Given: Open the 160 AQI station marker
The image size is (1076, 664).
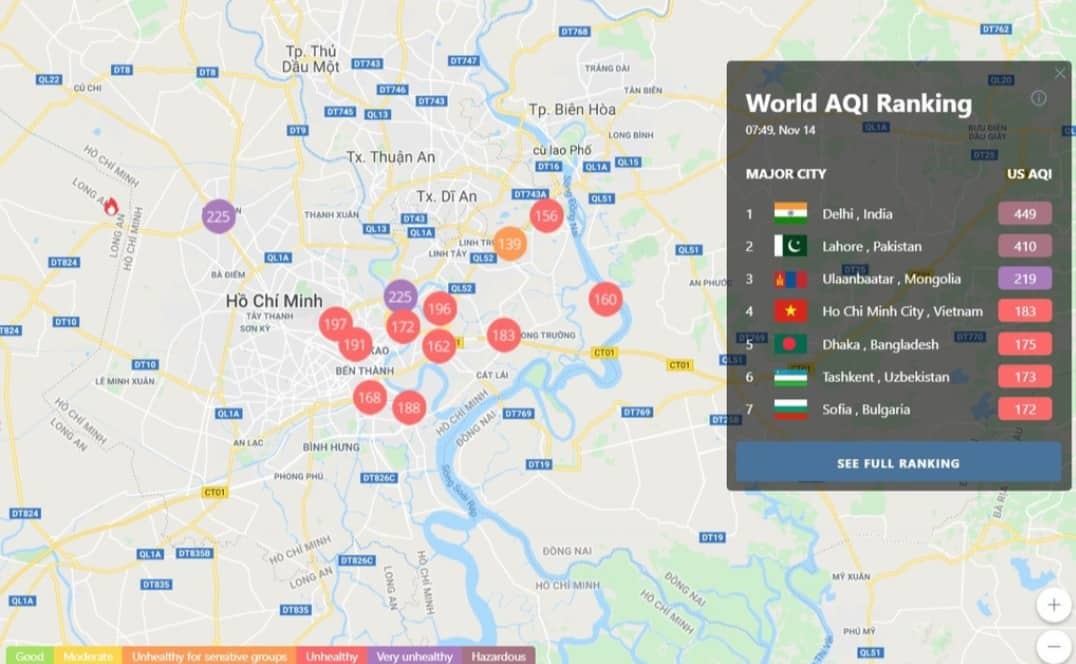Looking at the screenshot, I should 605,299.
